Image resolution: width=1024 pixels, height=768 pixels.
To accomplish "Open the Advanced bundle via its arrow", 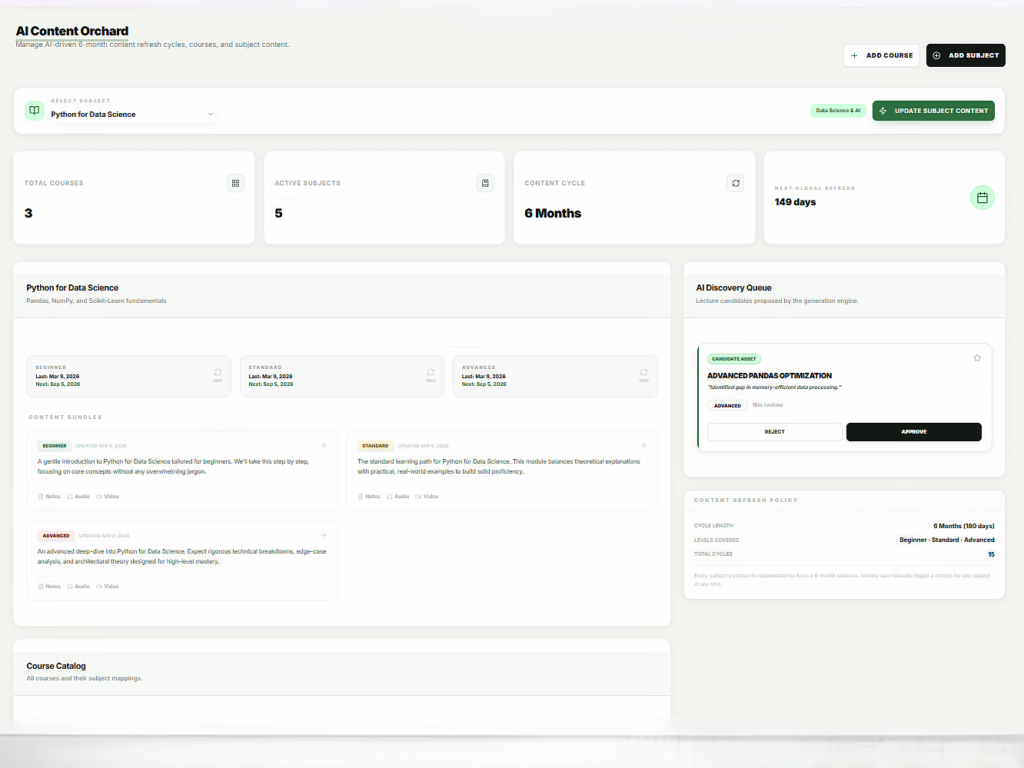I will coord(323,535).
